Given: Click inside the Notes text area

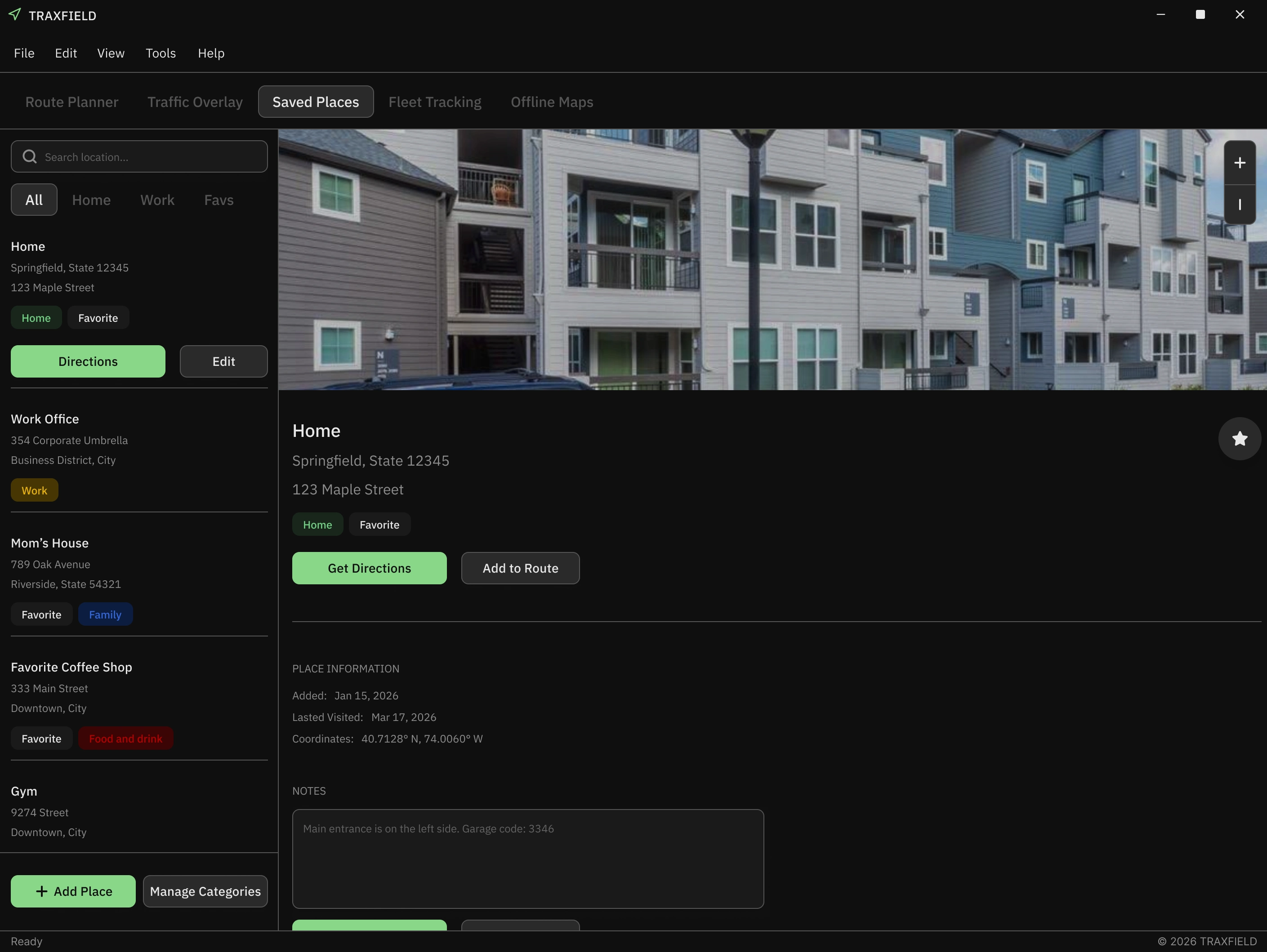Looking at the screenshot, I should (x=527, y=859).
